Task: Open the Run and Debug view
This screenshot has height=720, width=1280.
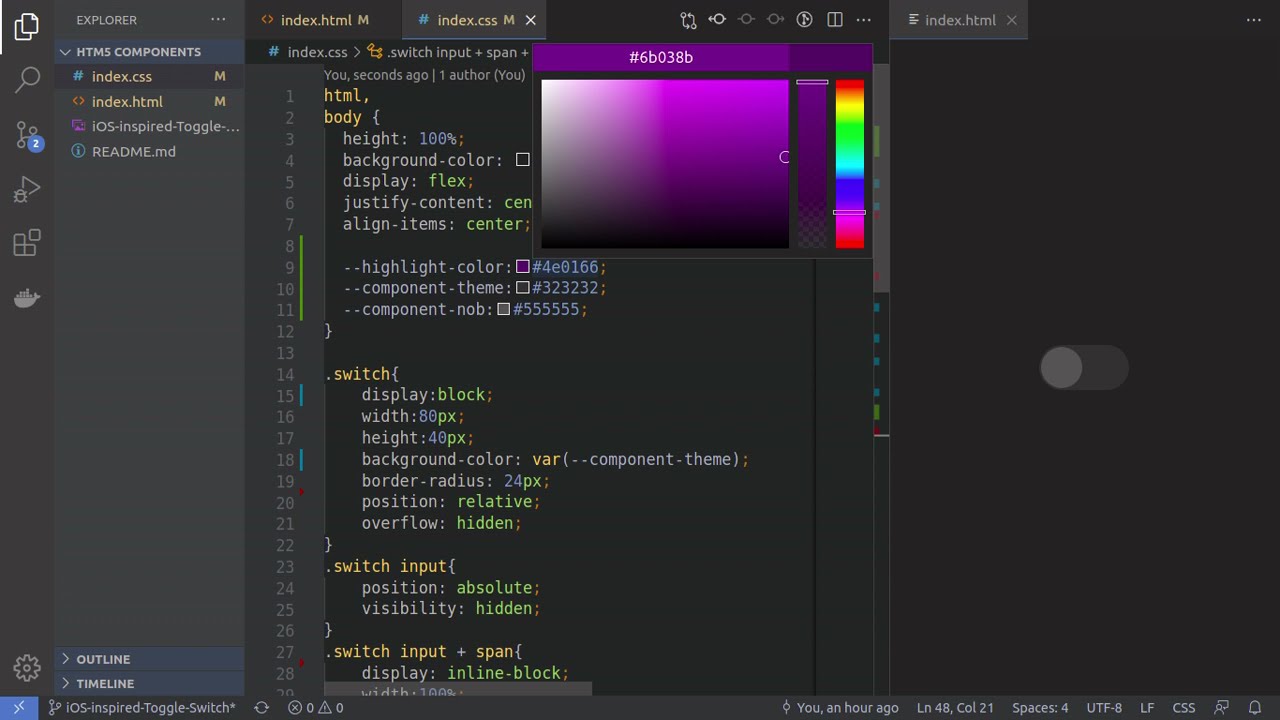Action: coord(27,189)
